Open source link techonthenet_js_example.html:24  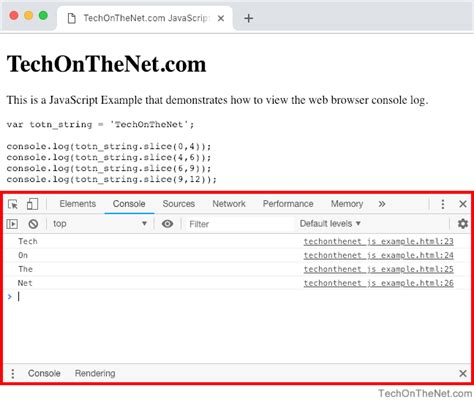pyautogui.click(x=379, y=255)
